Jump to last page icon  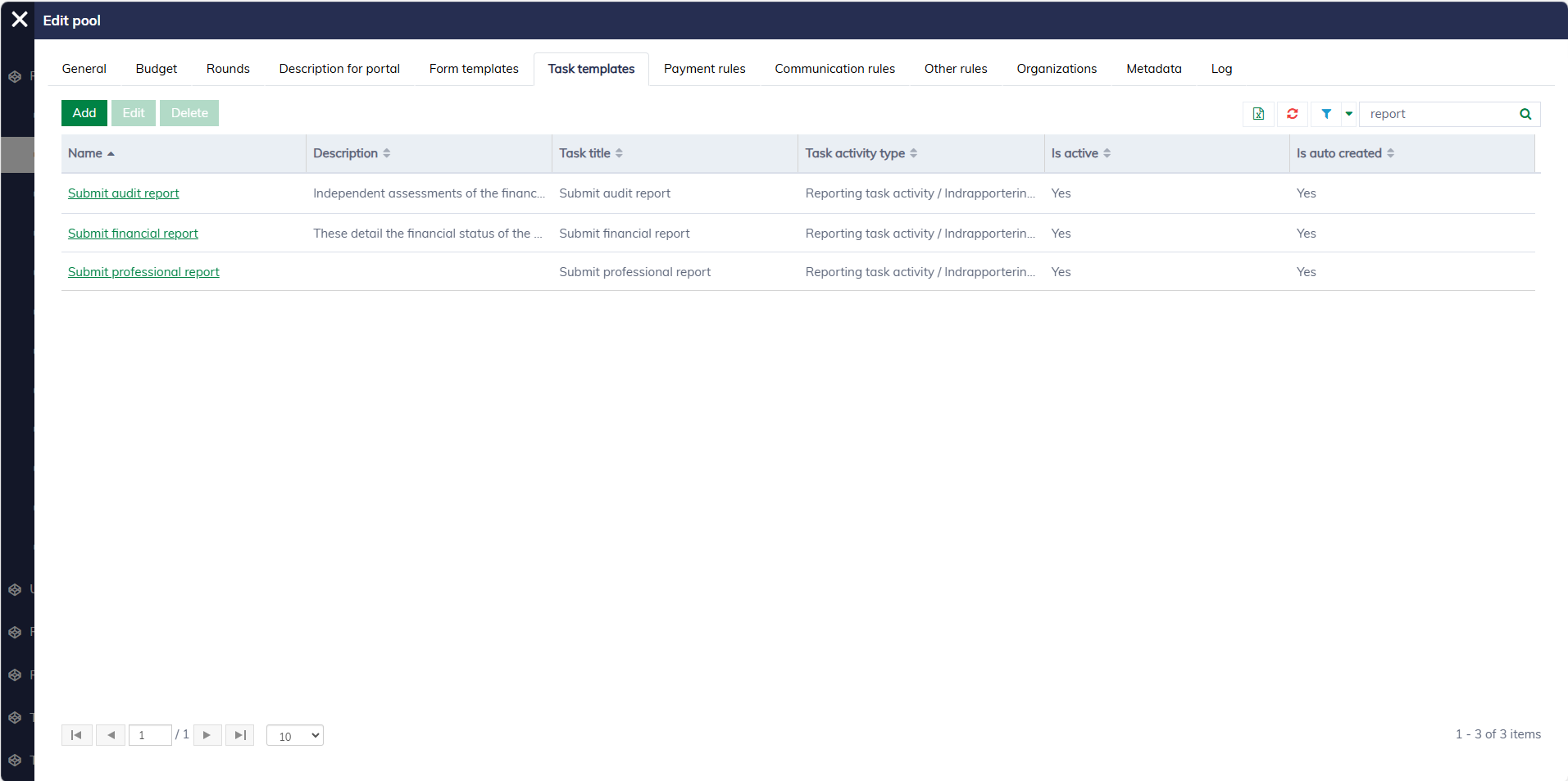coord(240,735)
